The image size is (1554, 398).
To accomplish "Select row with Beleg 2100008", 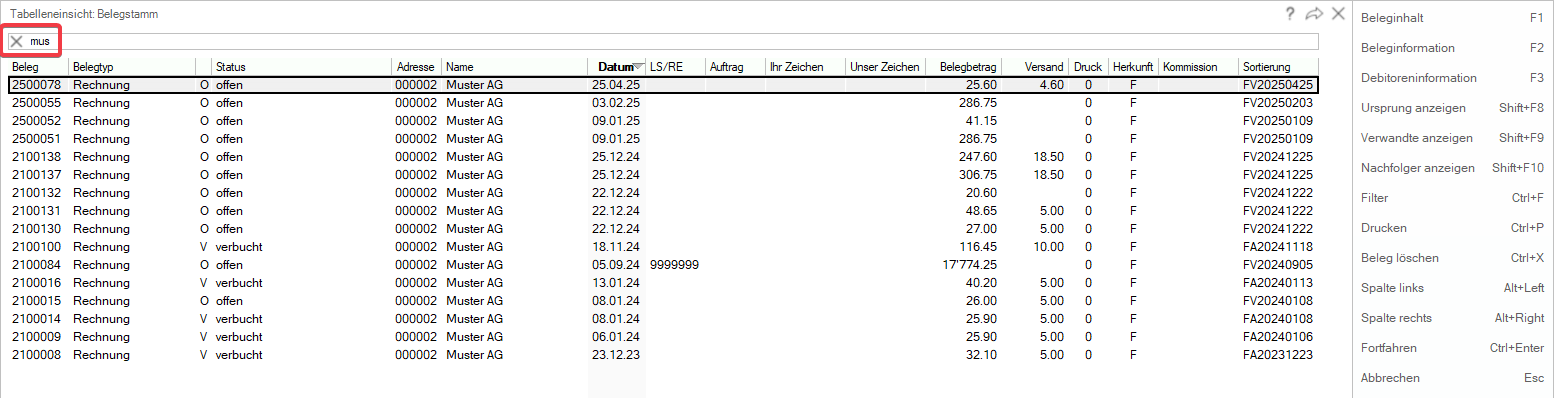I will [663, 355].
